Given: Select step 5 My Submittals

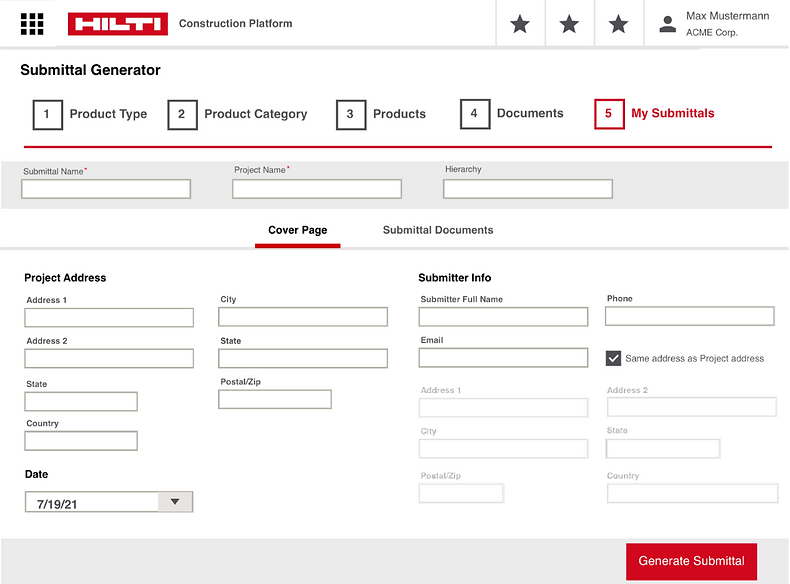Looking at the screenshot, I should [x=654, y=114].
